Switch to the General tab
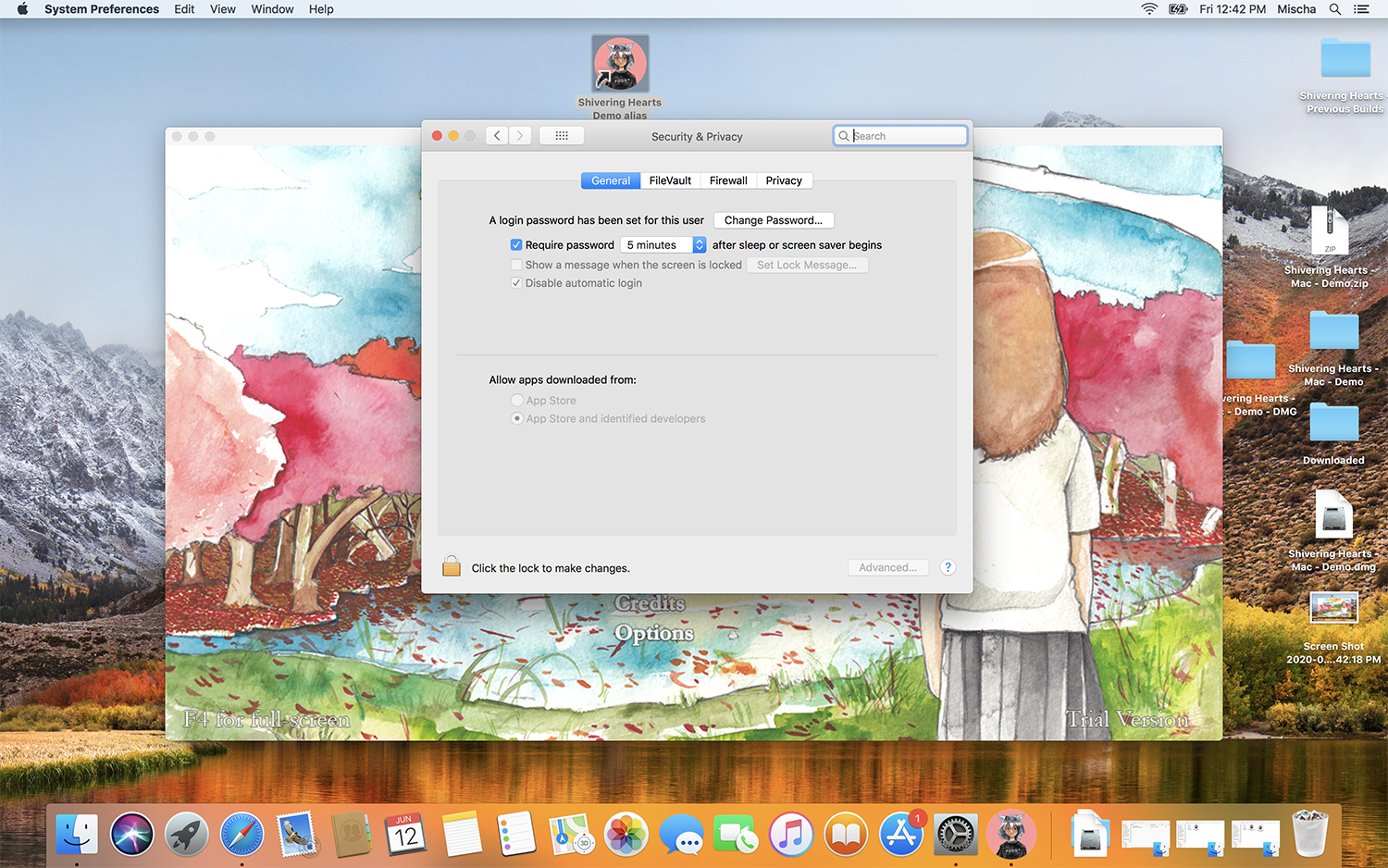Image resolution: width=1388 pixels, height=868 pixels. [611, 180]
